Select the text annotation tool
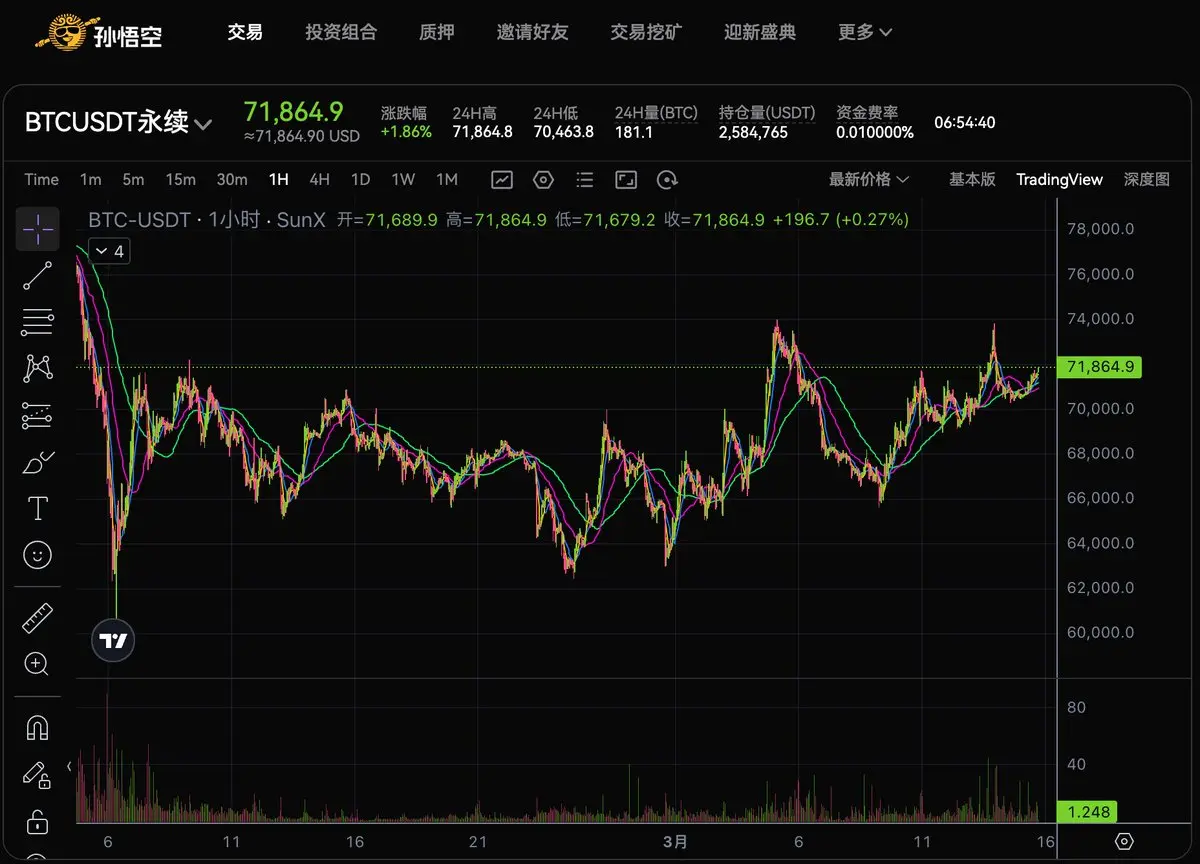 coord(37,508)
